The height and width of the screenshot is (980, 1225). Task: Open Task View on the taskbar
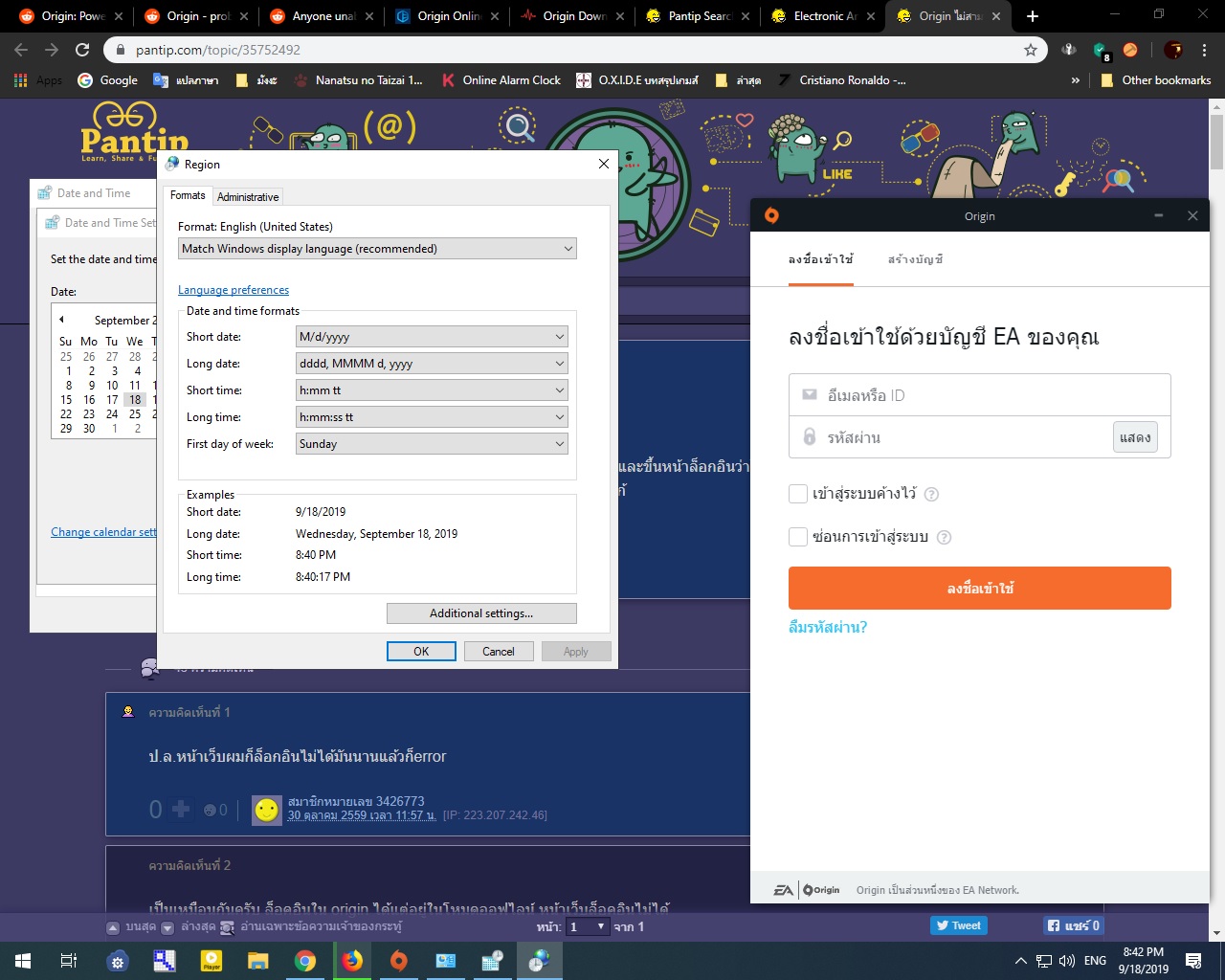[x=69, y=961]
